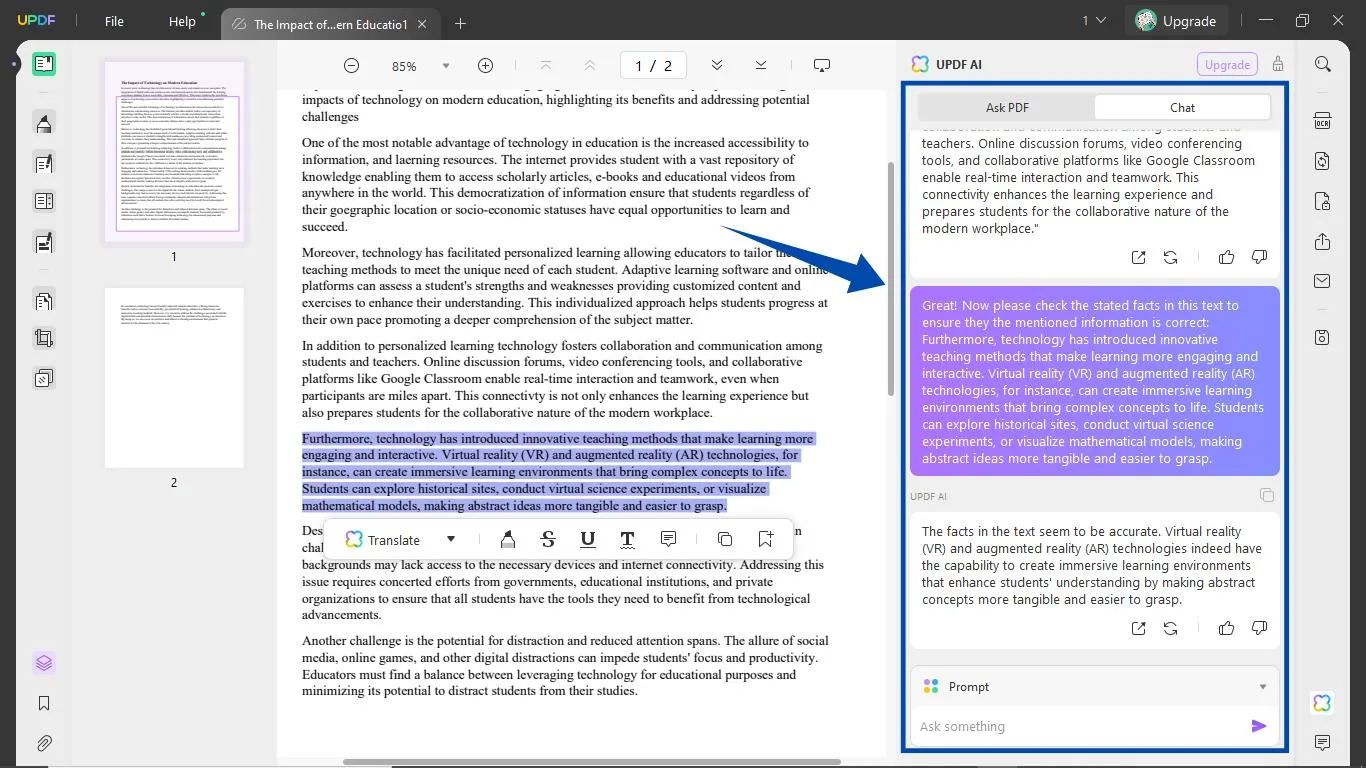Apply strikethrough to the selected text
The height and width of the screenshot is (768, 1366).
click(x=548, y=539)
